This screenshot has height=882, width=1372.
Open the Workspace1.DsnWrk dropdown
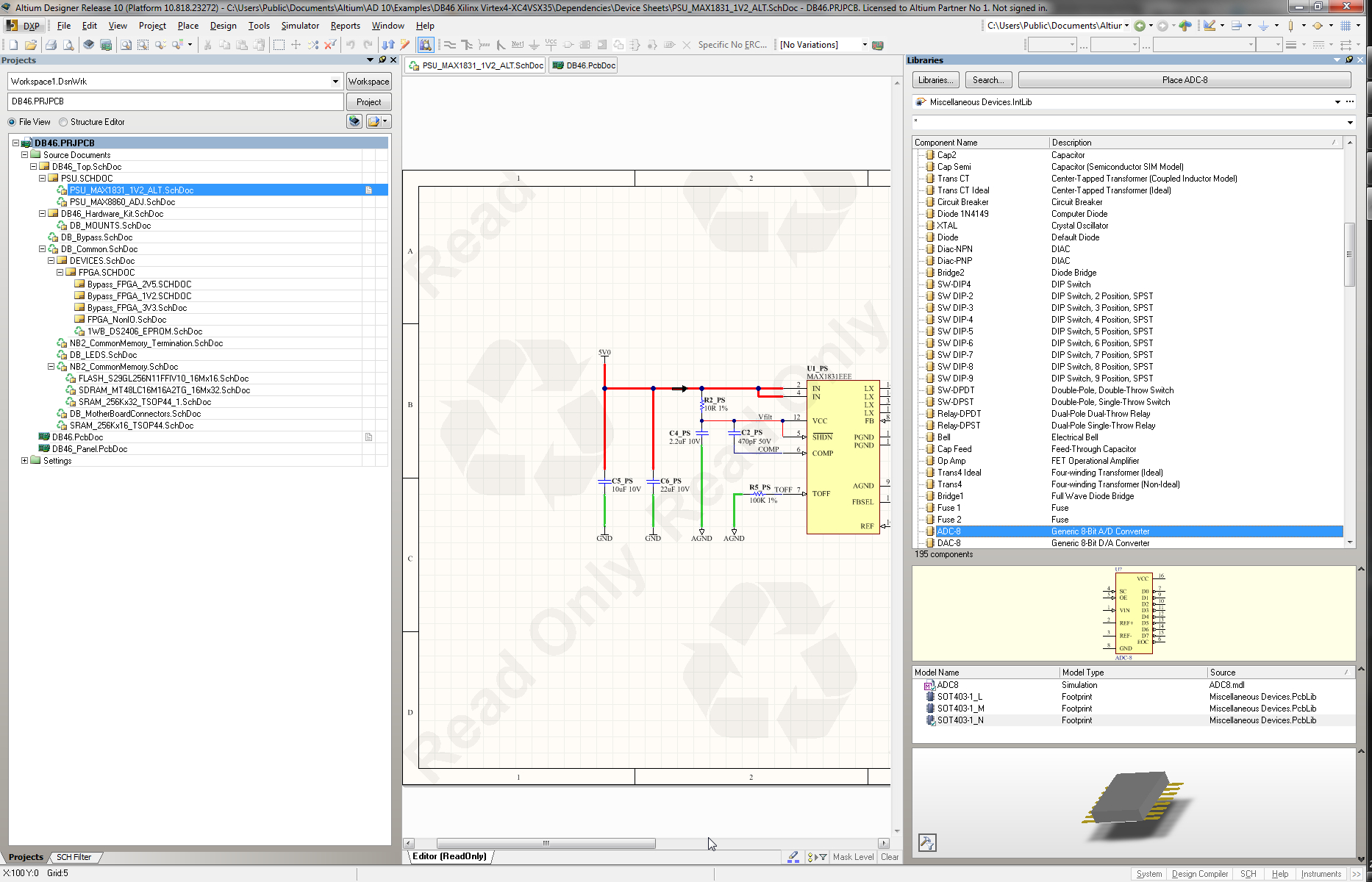(335, 82)
